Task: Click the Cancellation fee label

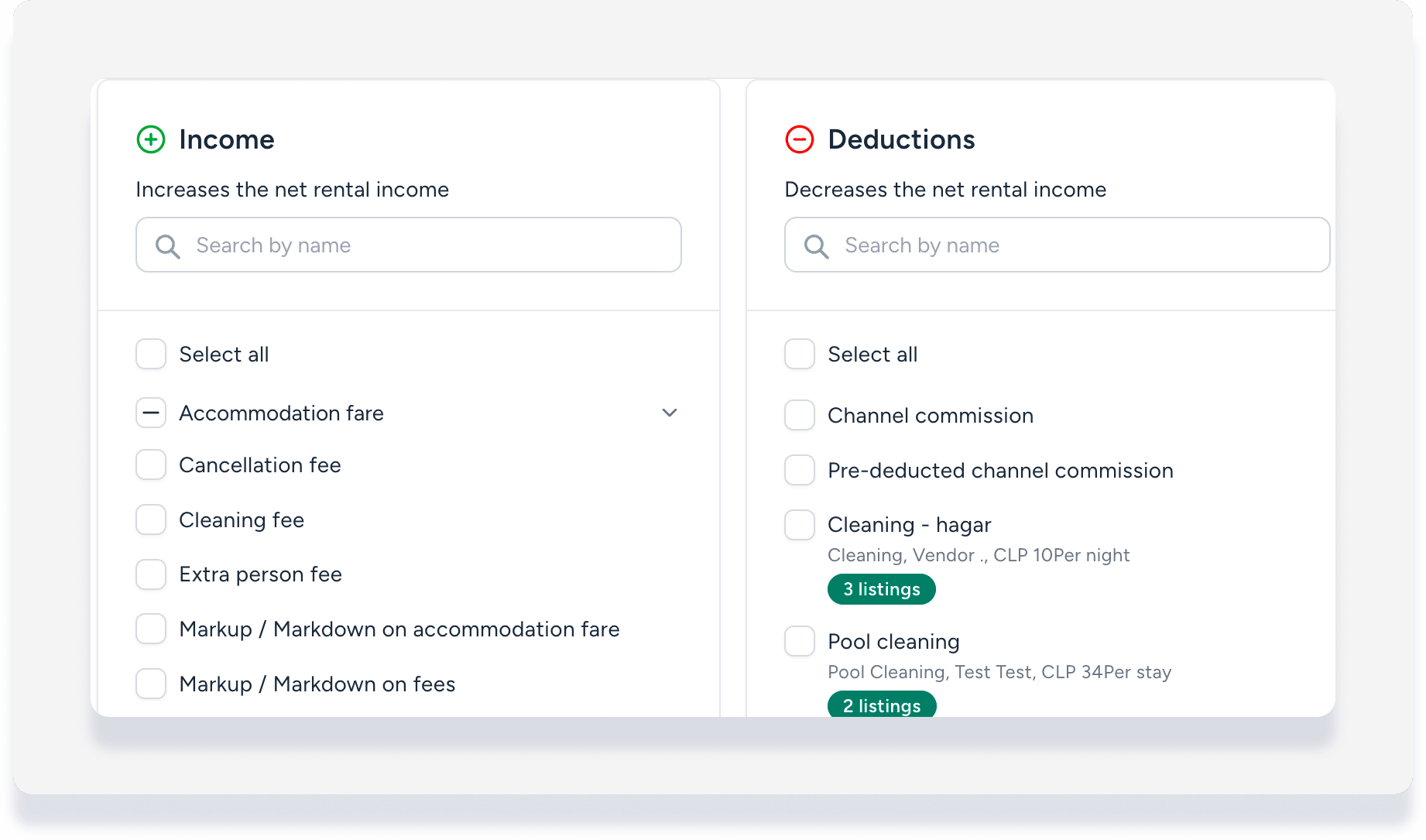Action: 260,465
